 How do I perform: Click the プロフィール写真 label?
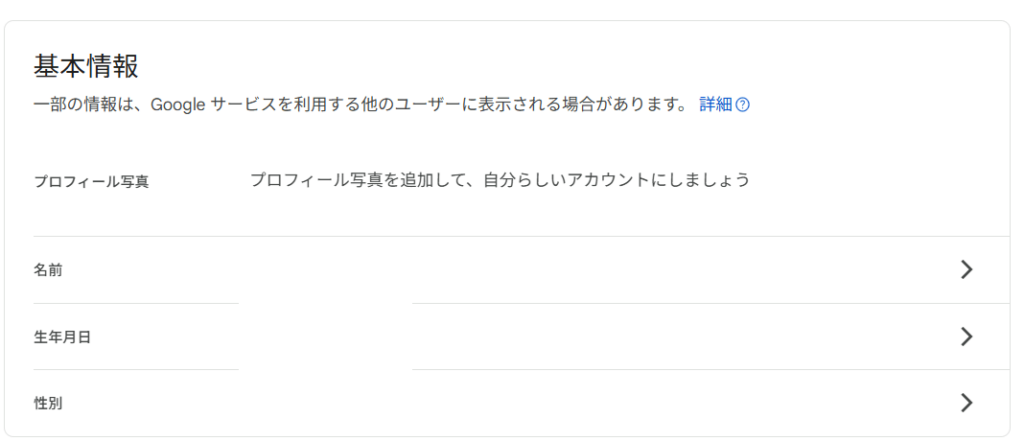[91, 182]
